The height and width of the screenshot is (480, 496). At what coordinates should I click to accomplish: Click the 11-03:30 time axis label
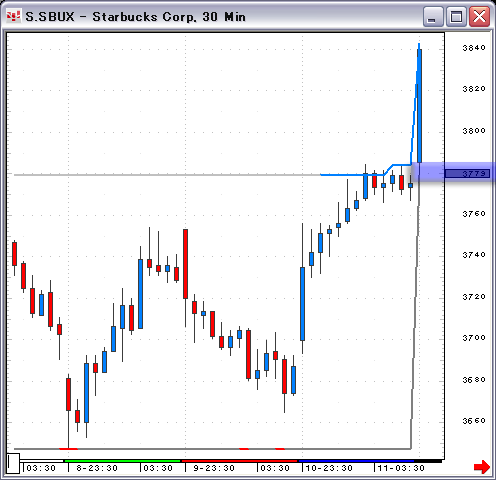[x=401, y=468]
